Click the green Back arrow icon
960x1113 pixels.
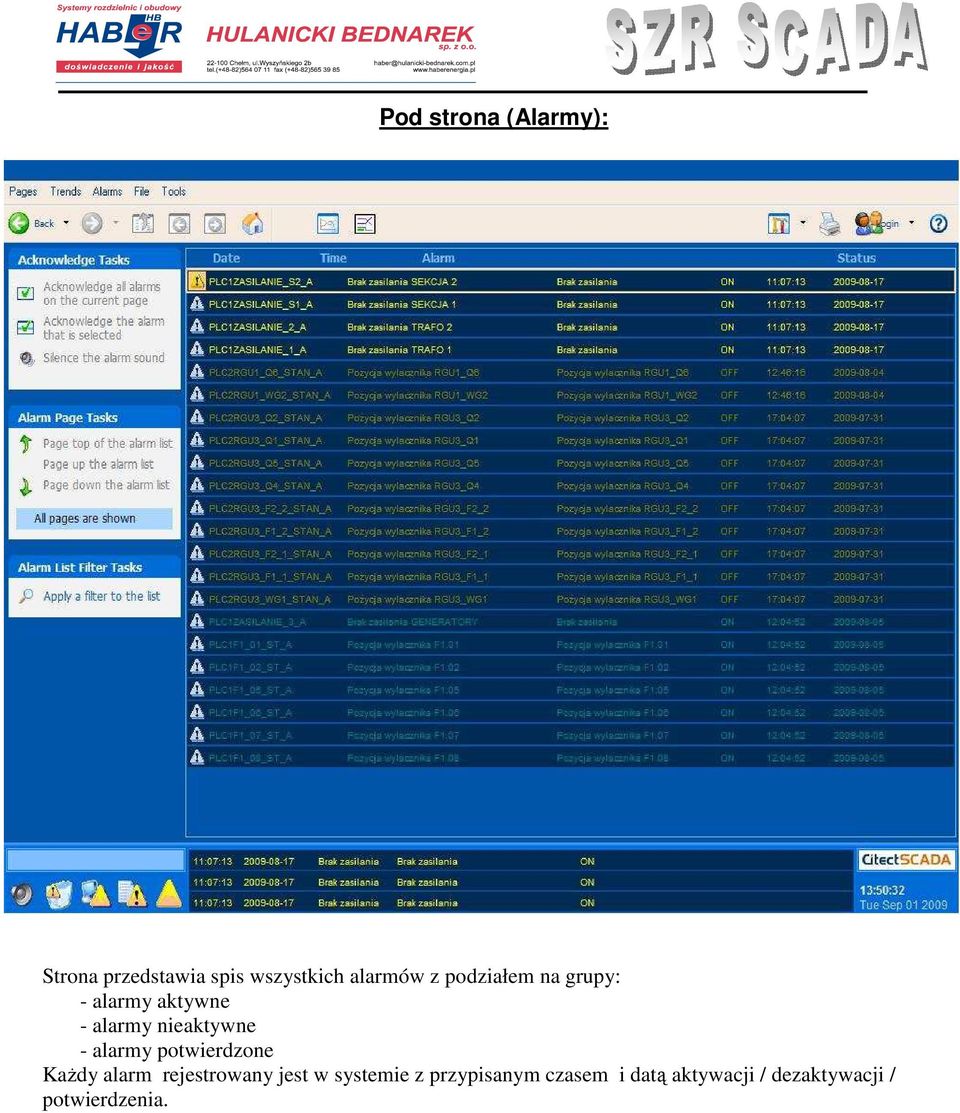coord(19,224)
